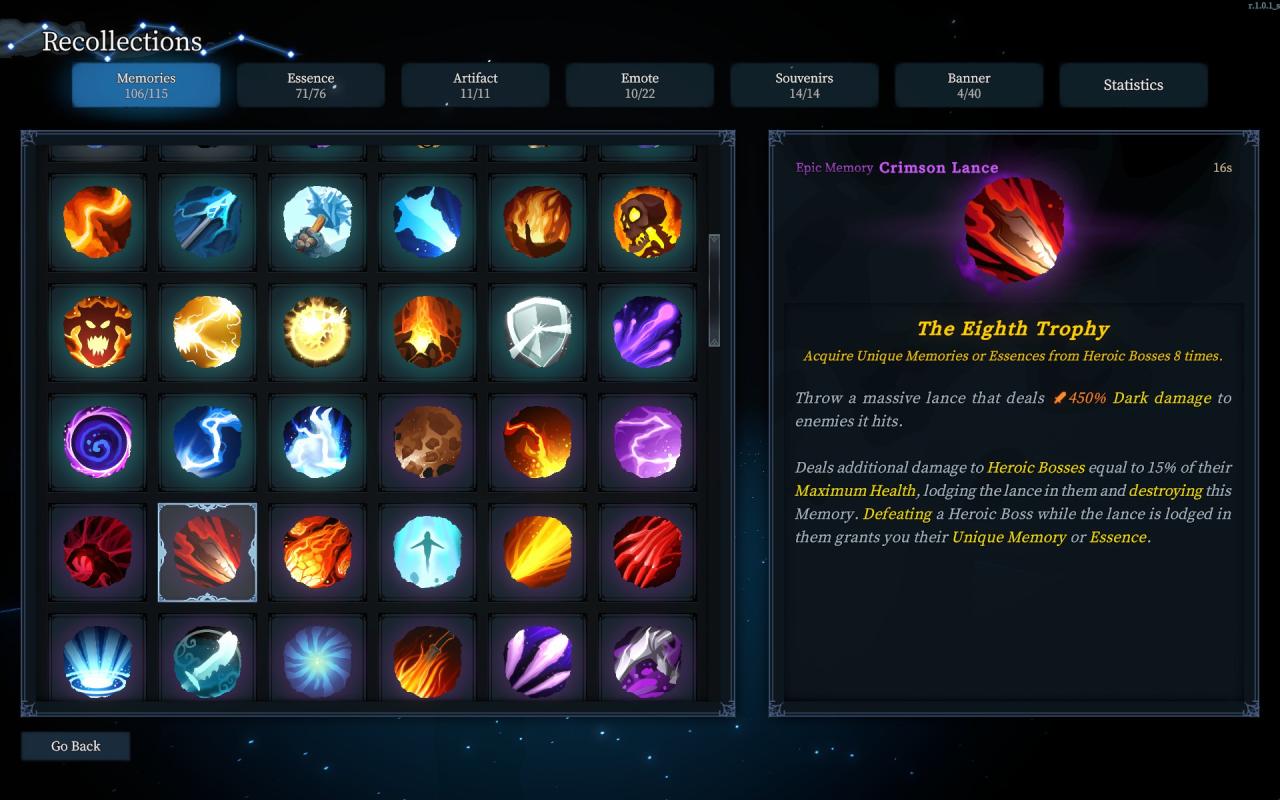Viewport: 1280px width, 800px height.
Task: Open the Banner tab
Action: pos(969,85)
